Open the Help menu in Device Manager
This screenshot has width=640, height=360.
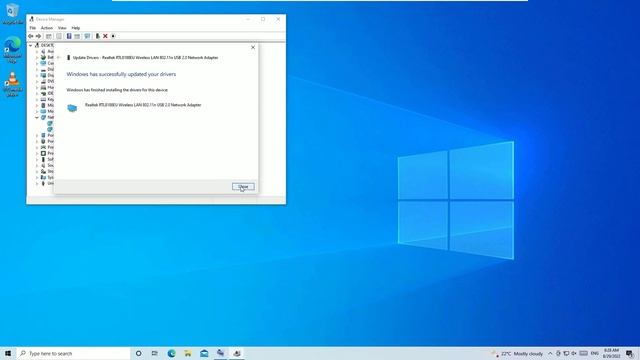click(76, 28)
